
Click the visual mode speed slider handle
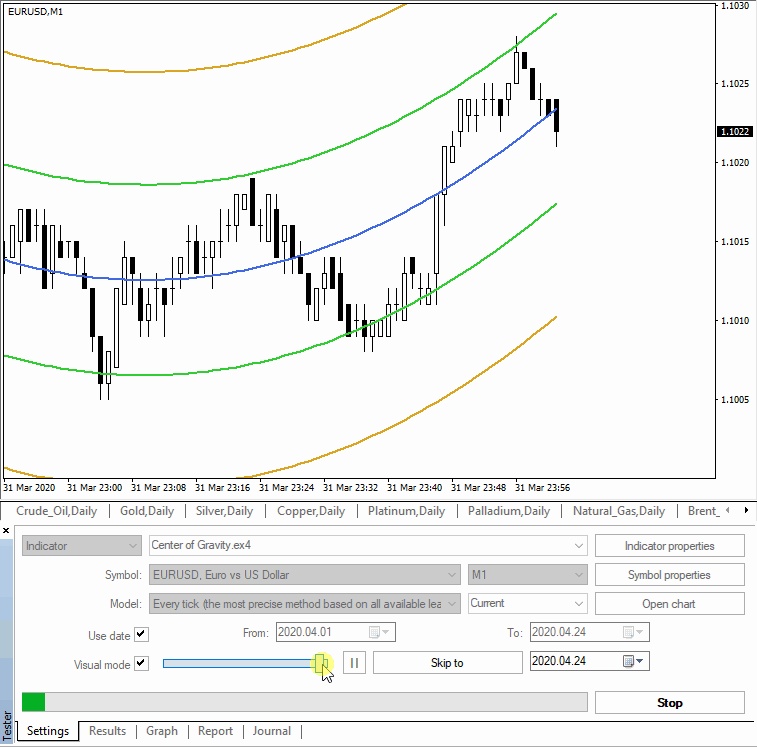[x=322, y=663]
